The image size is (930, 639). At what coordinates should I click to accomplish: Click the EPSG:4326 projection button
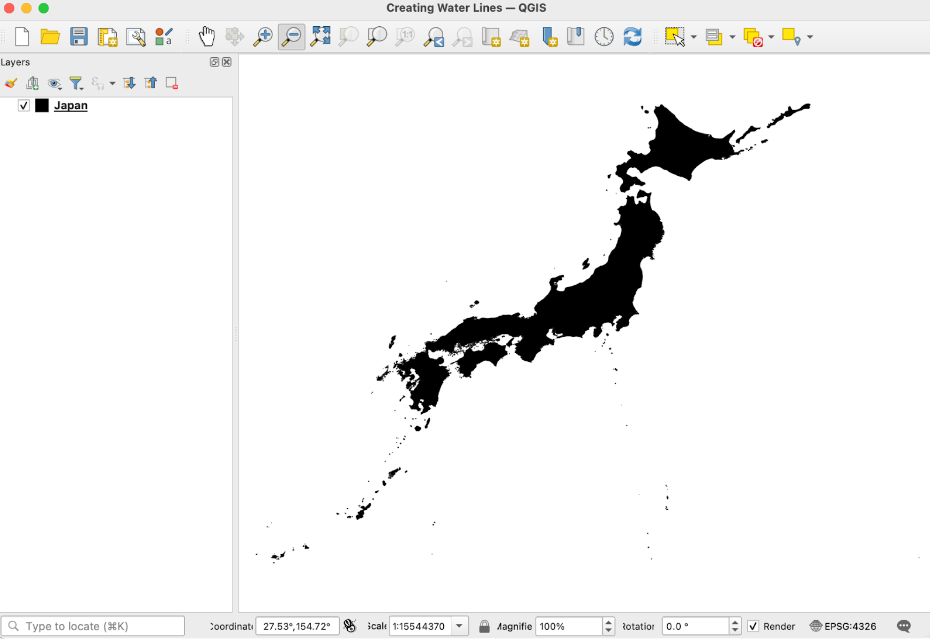843,626
